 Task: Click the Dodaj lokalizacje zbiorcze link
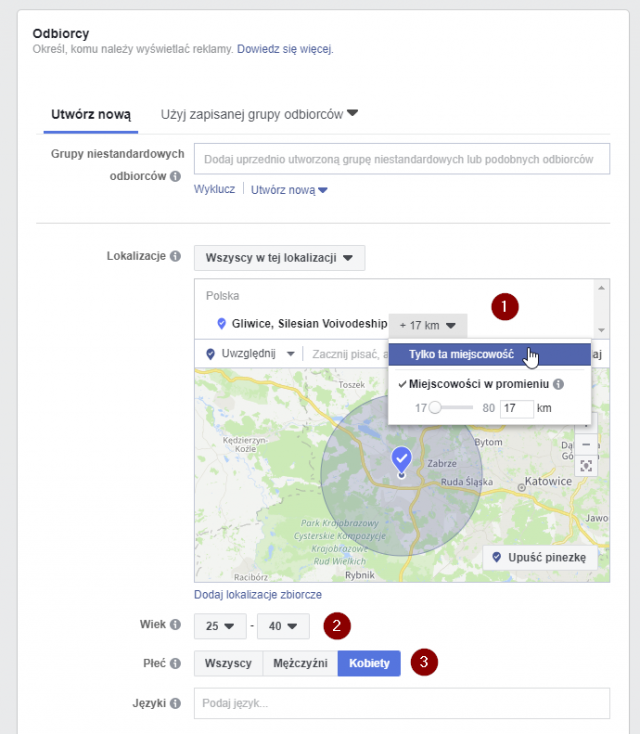click(x=258, y=594)
